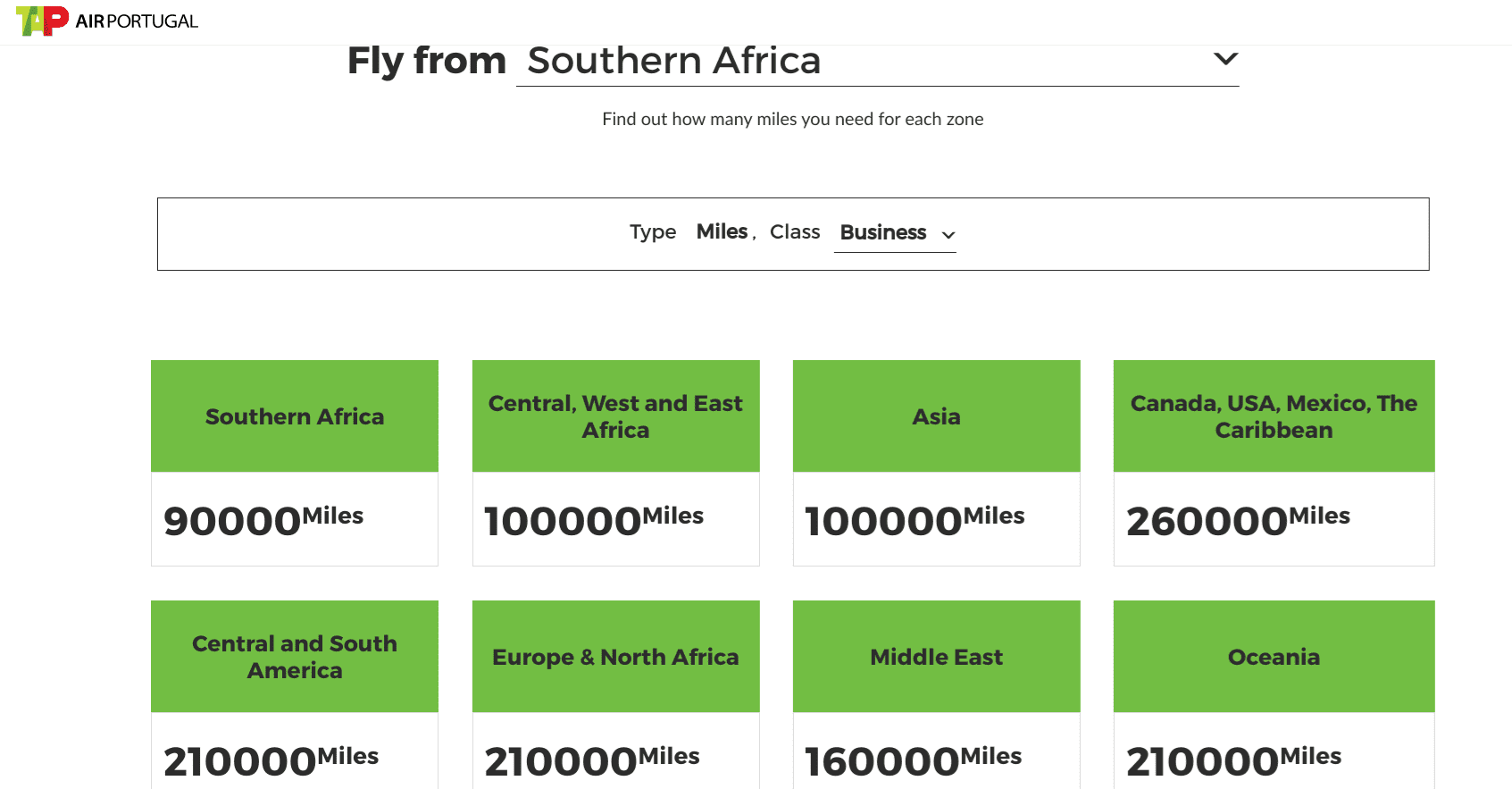Click the 210000 Miles value under Oceania
The height and width of the screenshot is (789, 1512).
tap(1233, 760)
